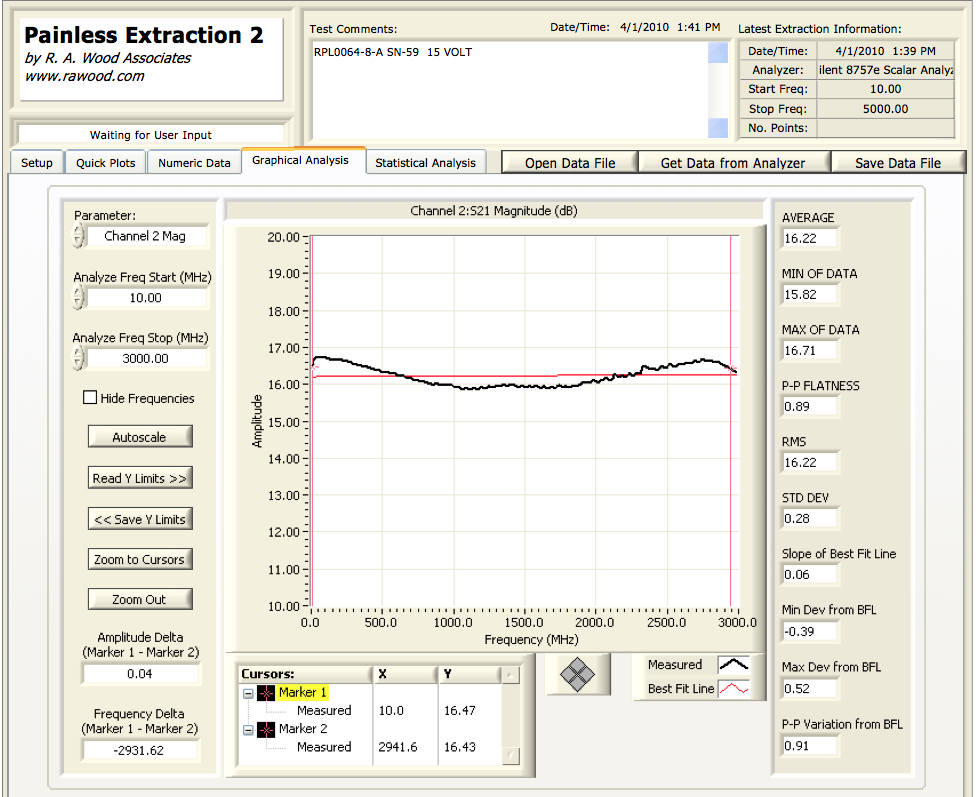Click the AVERAGE value 16.22 field

(x=810, y=238)
